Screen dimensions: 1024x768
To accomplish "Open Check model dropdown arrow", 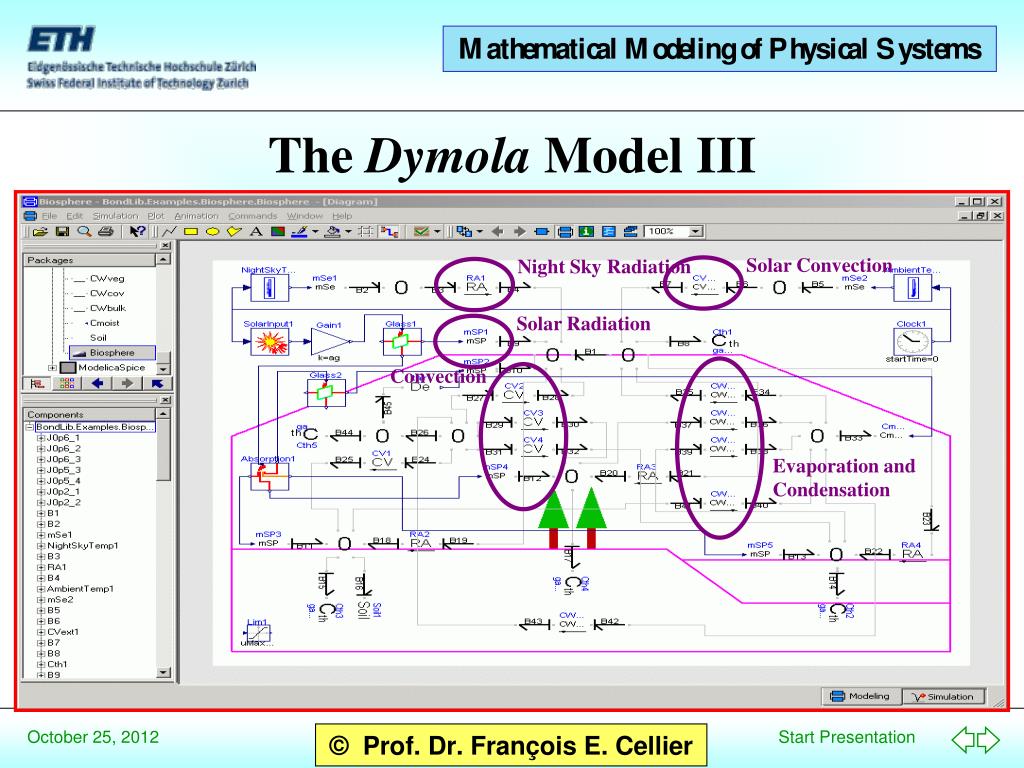I will 437,231.
